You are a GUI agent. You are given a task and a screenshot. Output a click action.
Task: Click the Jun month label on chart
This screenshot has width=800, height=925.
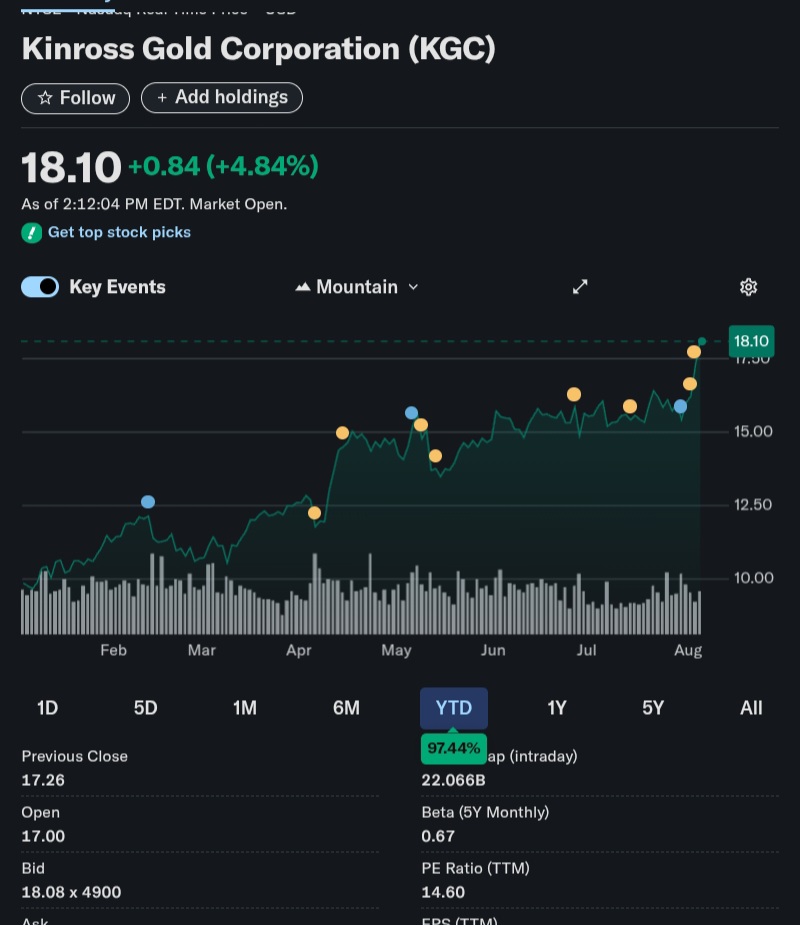pyautogui.click(x=493, y=650)
